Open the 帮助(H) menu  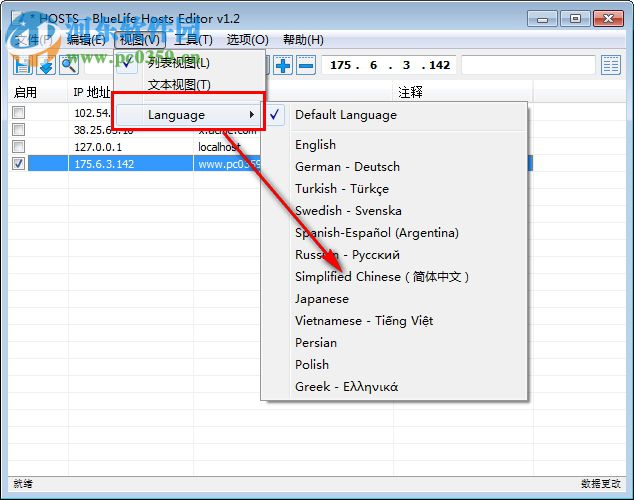coord(303,40)
